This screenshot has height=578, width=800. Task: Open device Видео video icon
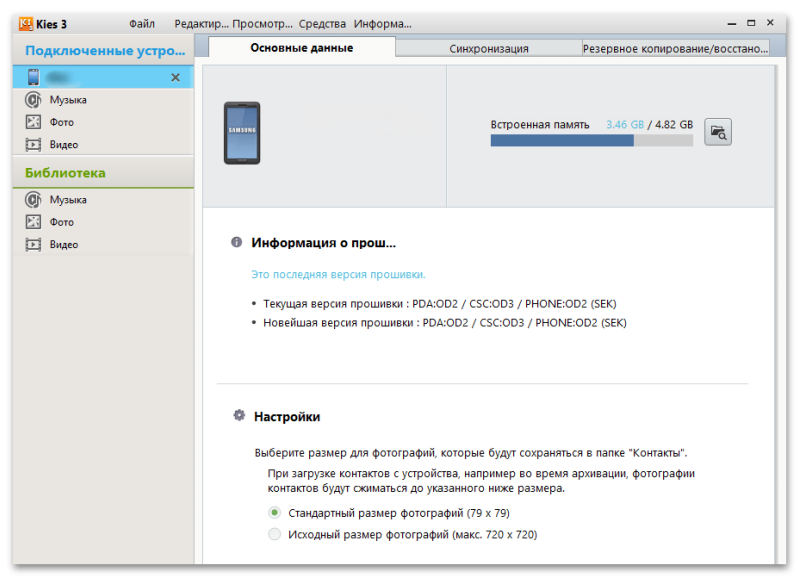(x=33, y=144)
